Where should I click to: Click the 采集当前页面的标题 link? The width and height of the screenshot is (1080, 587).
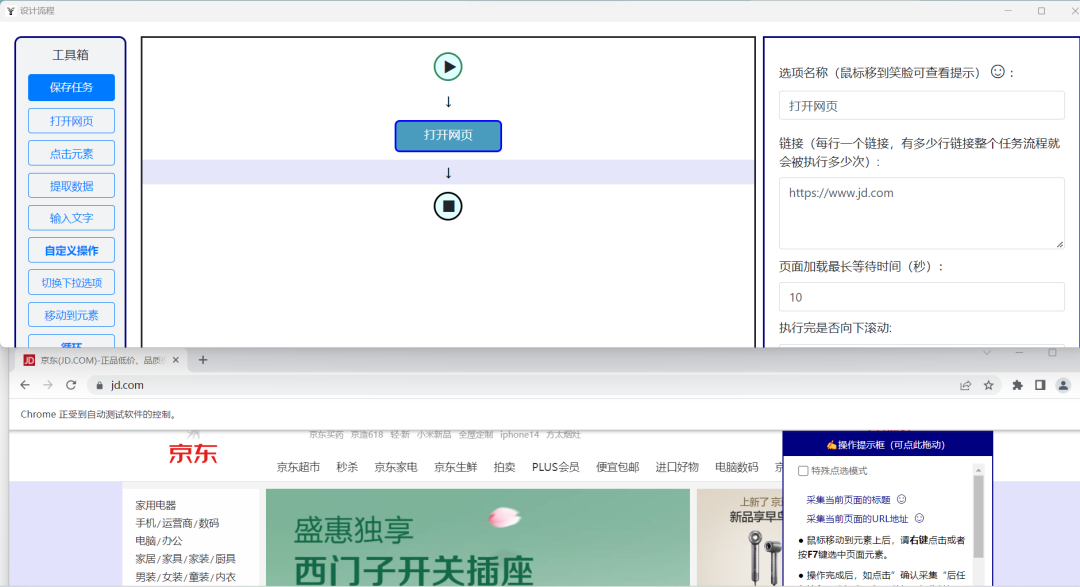click(848, 500)
